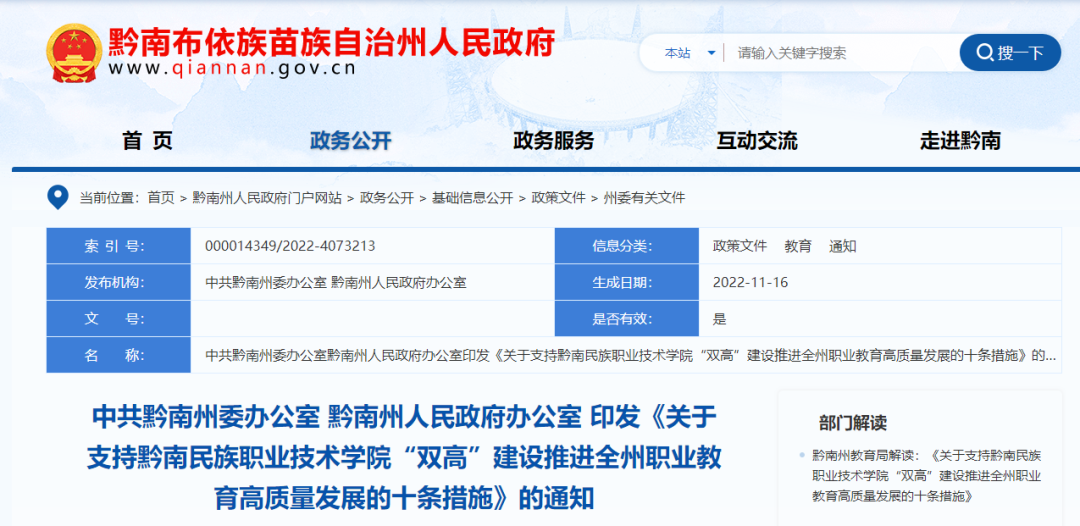Click 通知 in the 信息分类 row
The height and width of the screenshot is (526, 1080).
pyautogui.click(x=843, y=246)
